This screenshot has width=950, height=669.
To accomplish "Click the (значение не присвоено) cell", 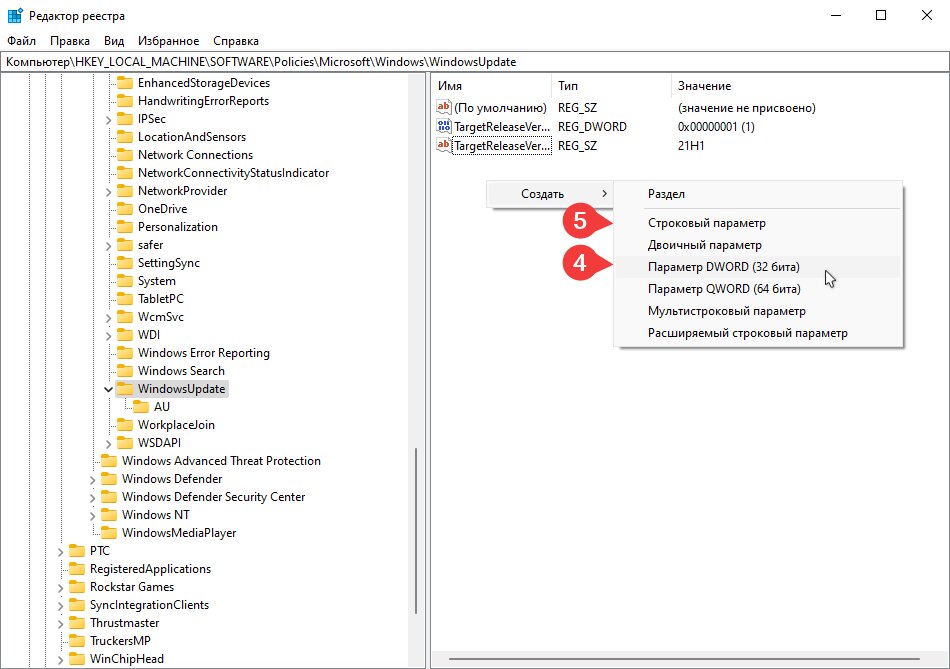I will [746, 108].
